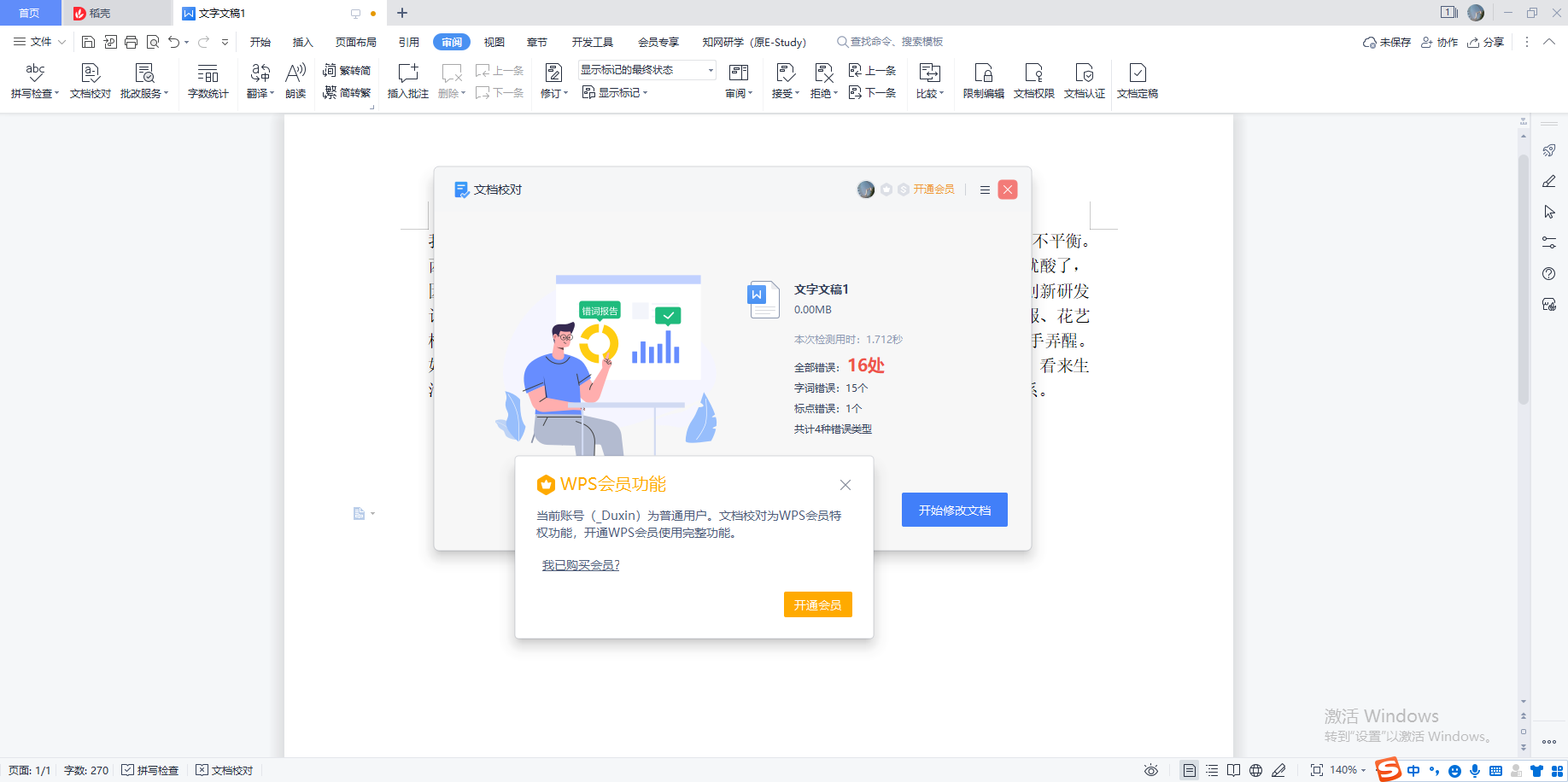Screen dimensions: 1568x782
Task: Switch to the 视图 ribbon tab
Action: [x=494, y=42]
